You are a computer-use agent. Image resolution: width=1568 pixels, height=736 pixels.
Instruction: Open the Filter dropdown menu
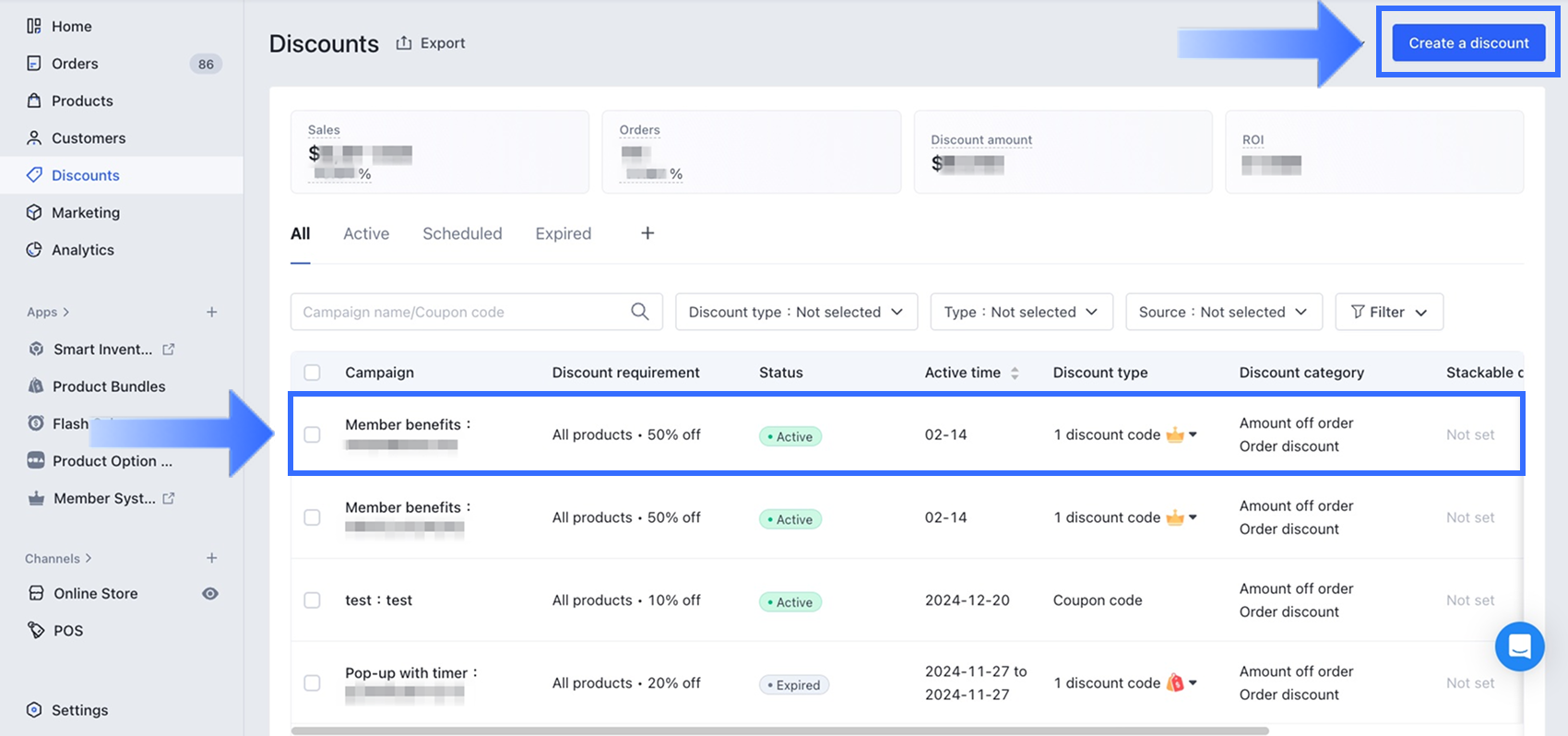tap(1388, 312)
